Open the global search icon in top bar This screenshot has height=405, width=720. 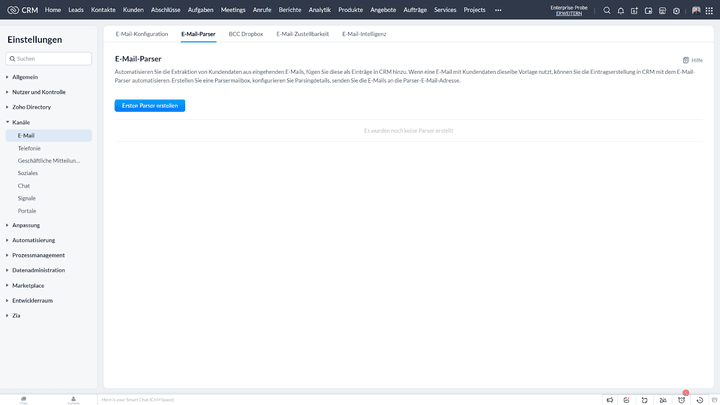607,10
